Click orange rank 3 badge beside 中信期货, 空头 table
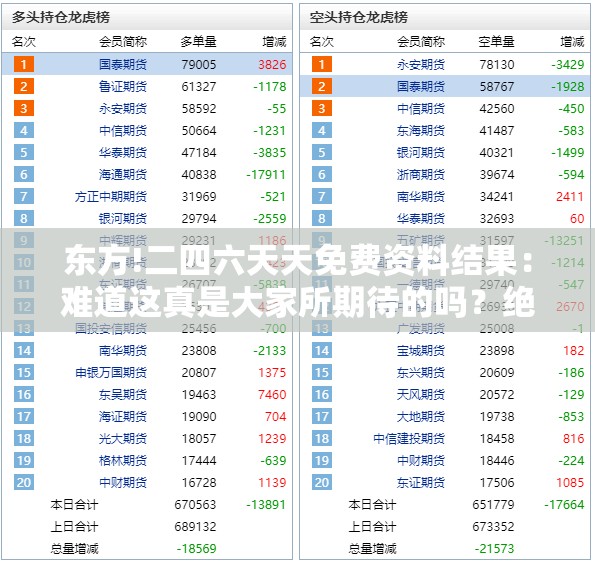 tap(322, 108)
